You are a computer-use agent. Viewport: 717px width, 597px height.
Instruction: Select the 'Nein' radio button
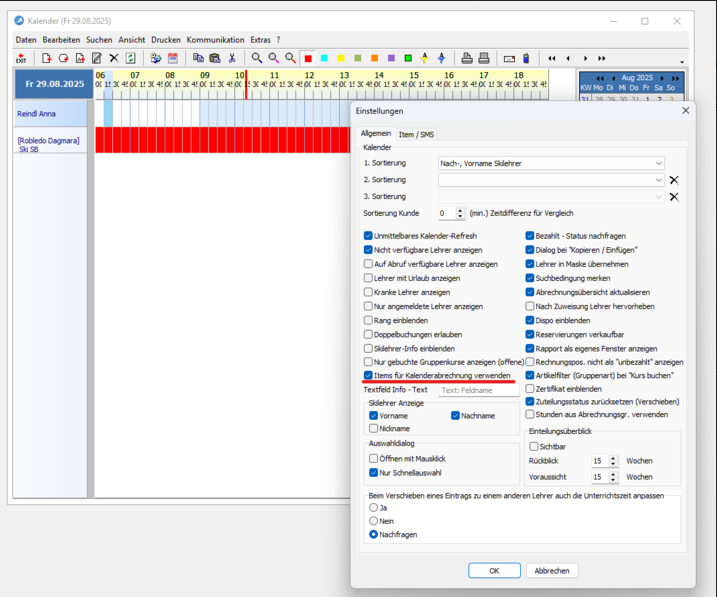click(374, 521)
